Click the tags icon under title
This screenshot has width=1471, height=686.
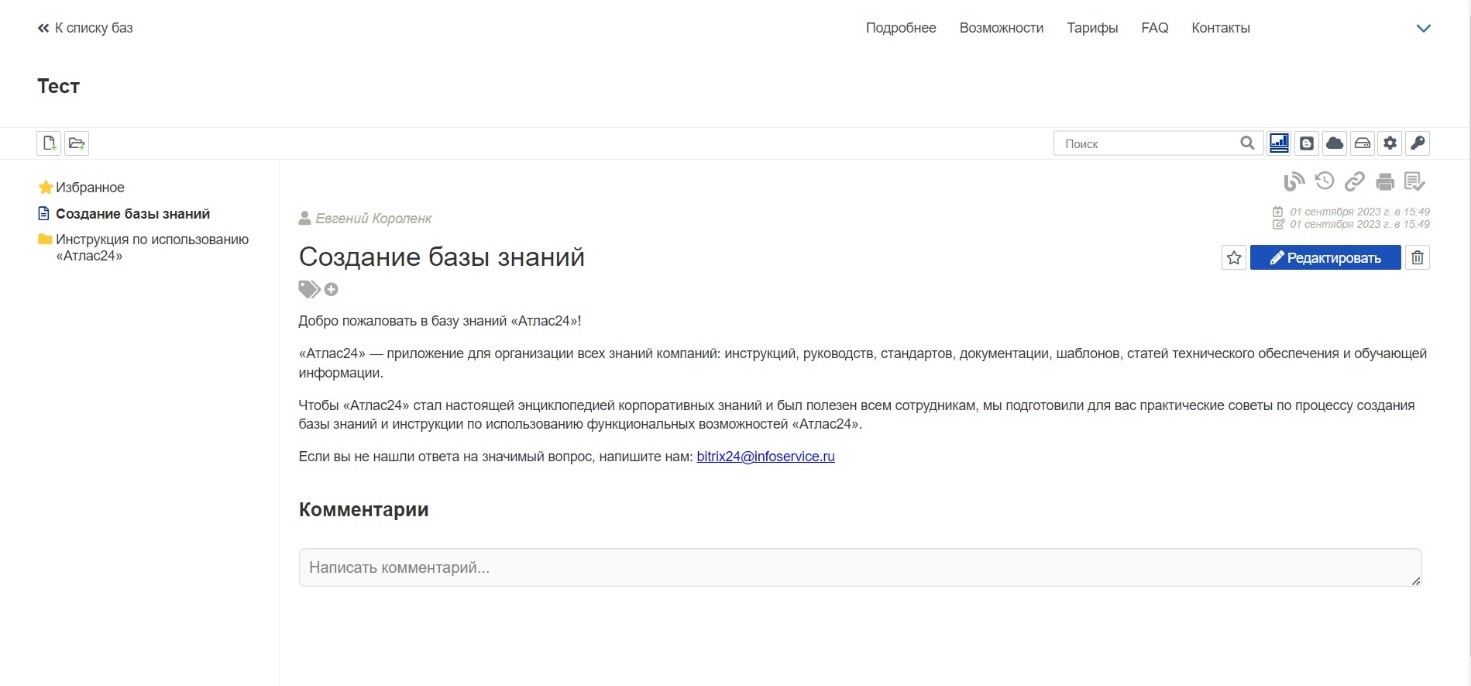click(309, 289)
